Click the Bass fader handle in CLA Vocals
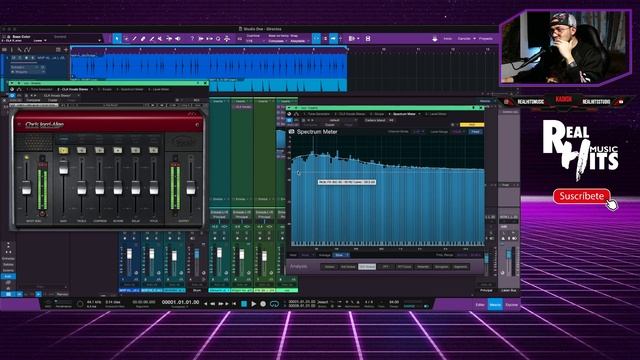The image size is (640, 360). (x=63, y=167)
